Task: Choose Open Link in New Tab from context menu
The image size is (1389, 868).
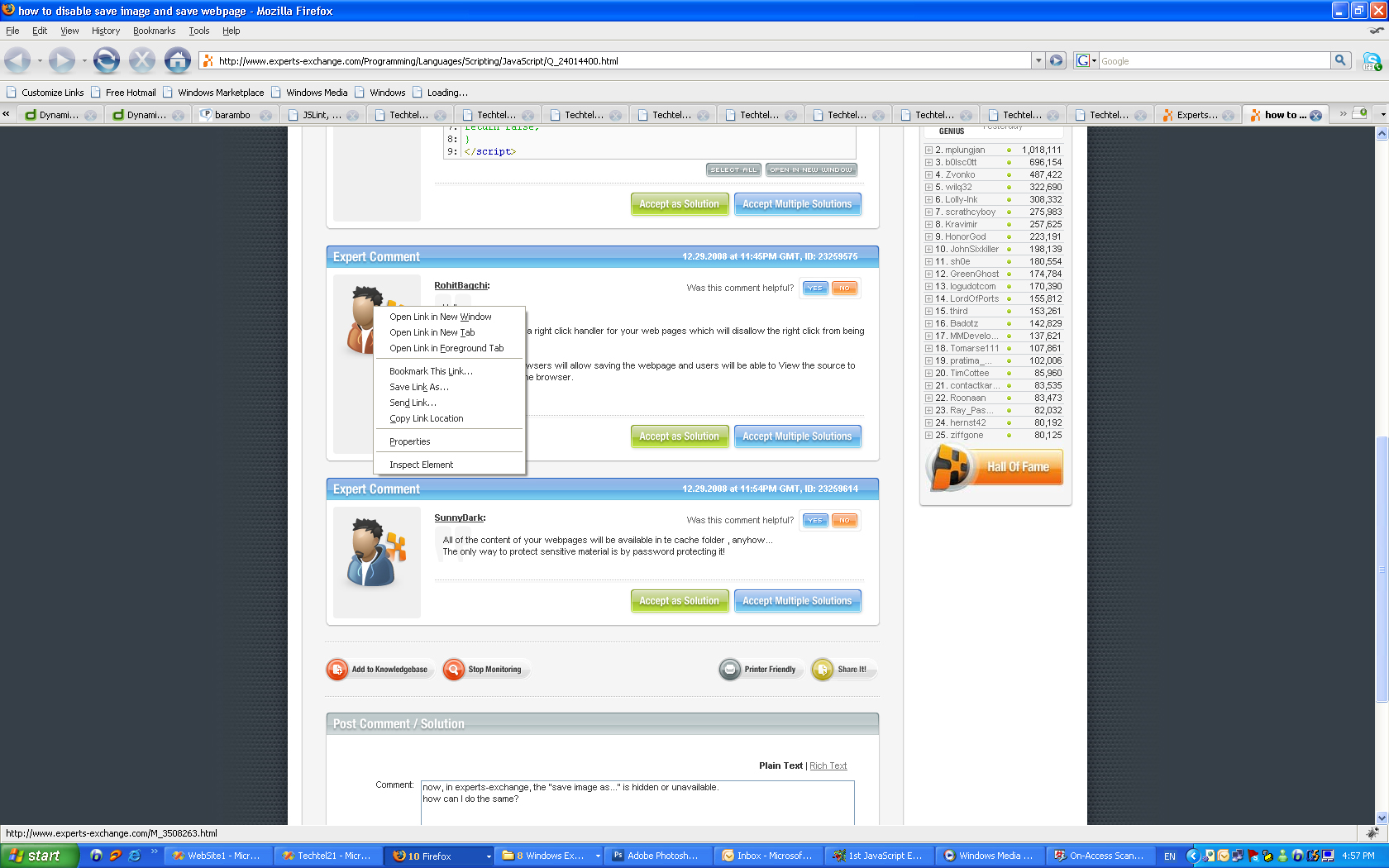Action: pos(432,331)
